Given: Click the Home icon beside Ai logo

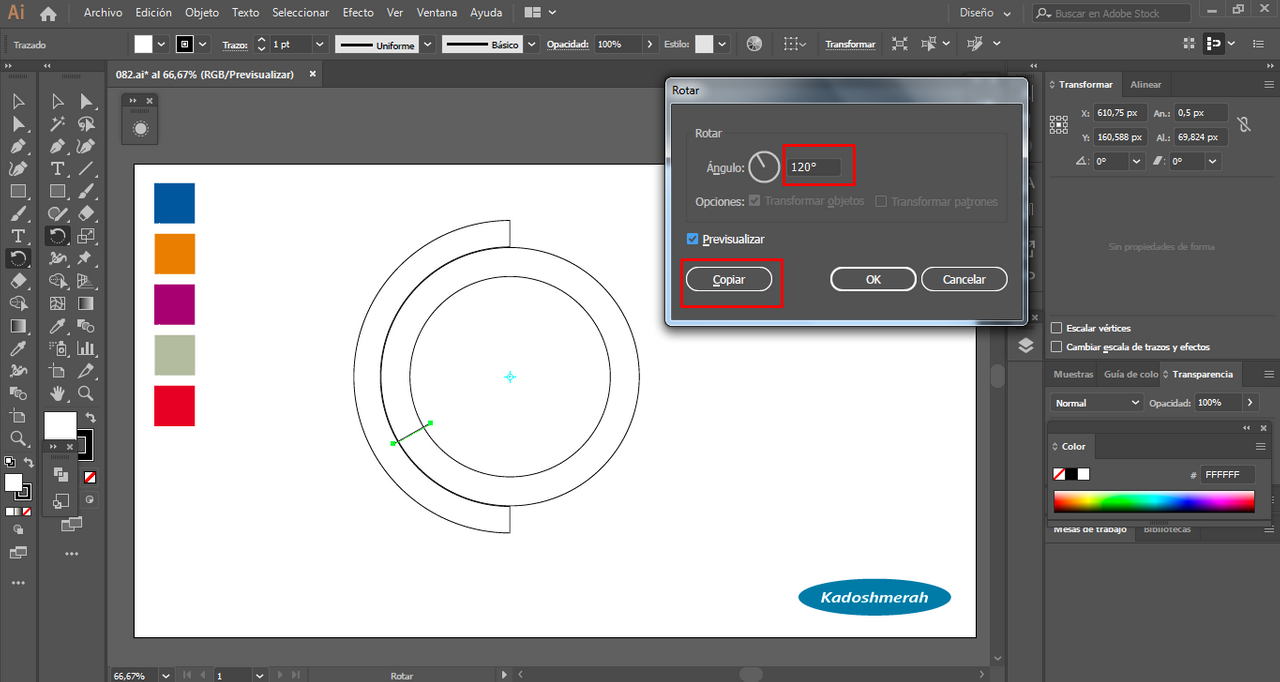Looking at the screenshot, I should 48,14.
